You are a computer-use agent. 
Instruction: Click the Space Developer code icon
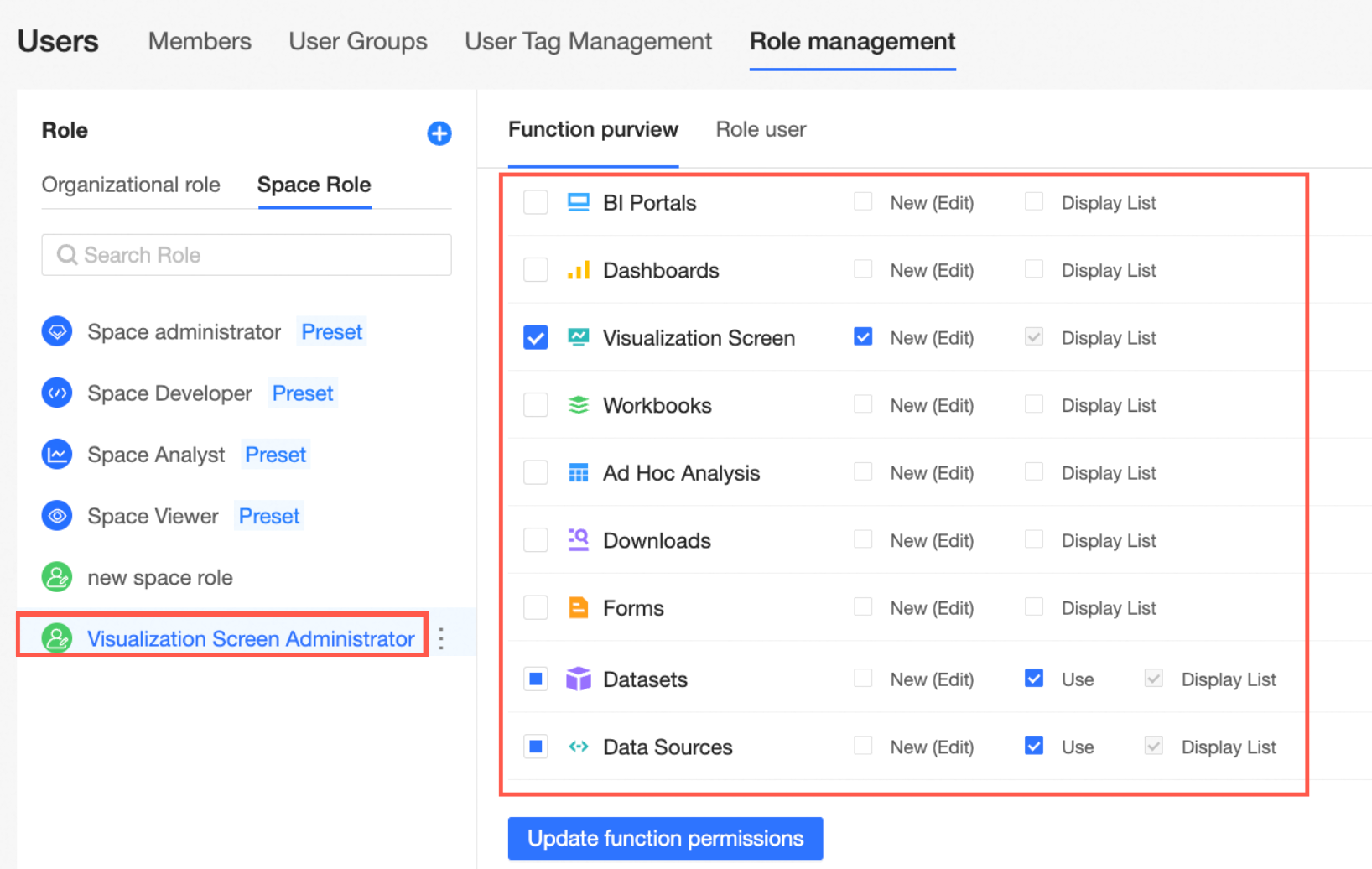(57, 393)
